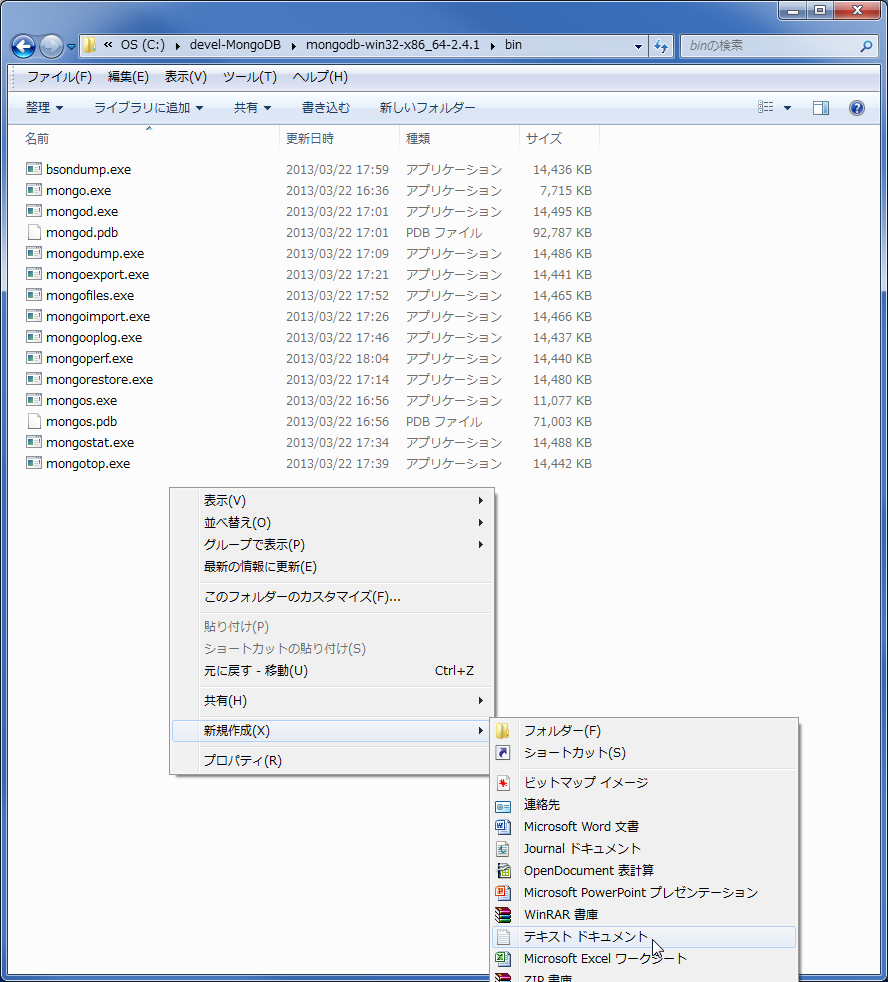Click the mongoexport.exe file icon
888x982 pixels.
(34, 274)
